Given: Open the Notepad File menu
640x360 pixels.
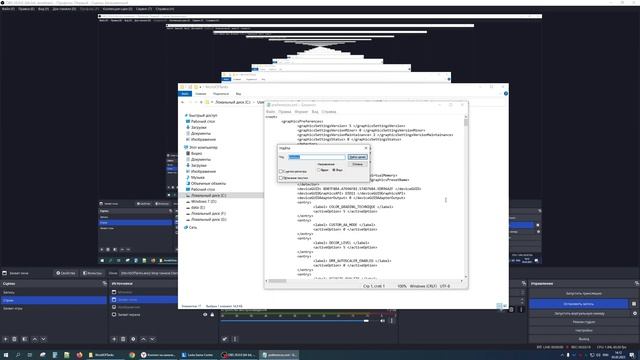Looking at the screenshot, I should coord(270,111).
